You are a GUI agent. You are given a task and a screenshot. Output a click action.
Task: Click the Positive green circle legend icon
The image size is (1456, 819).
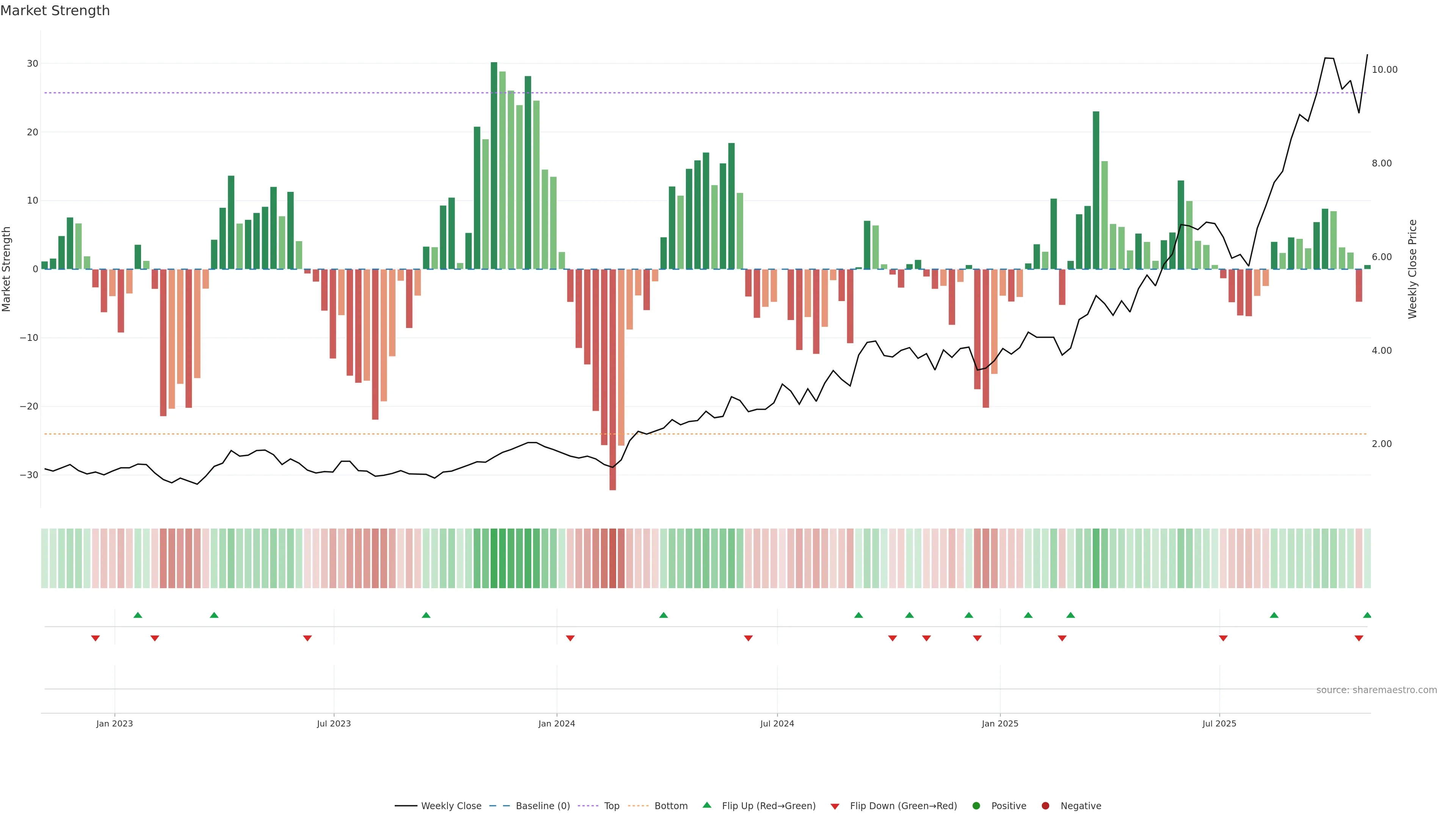click(x=976, y=806)
